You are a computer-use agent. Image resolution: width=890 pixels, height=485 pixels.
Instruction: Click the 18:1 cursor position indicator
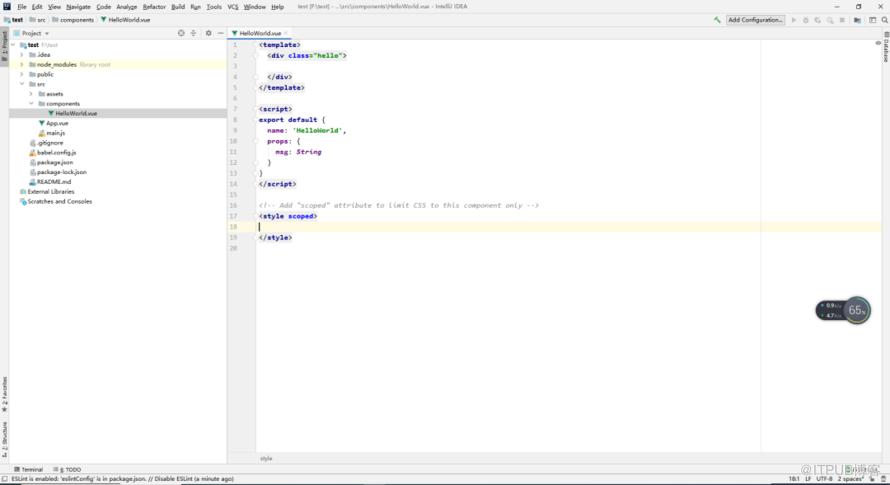click(794, 479)
